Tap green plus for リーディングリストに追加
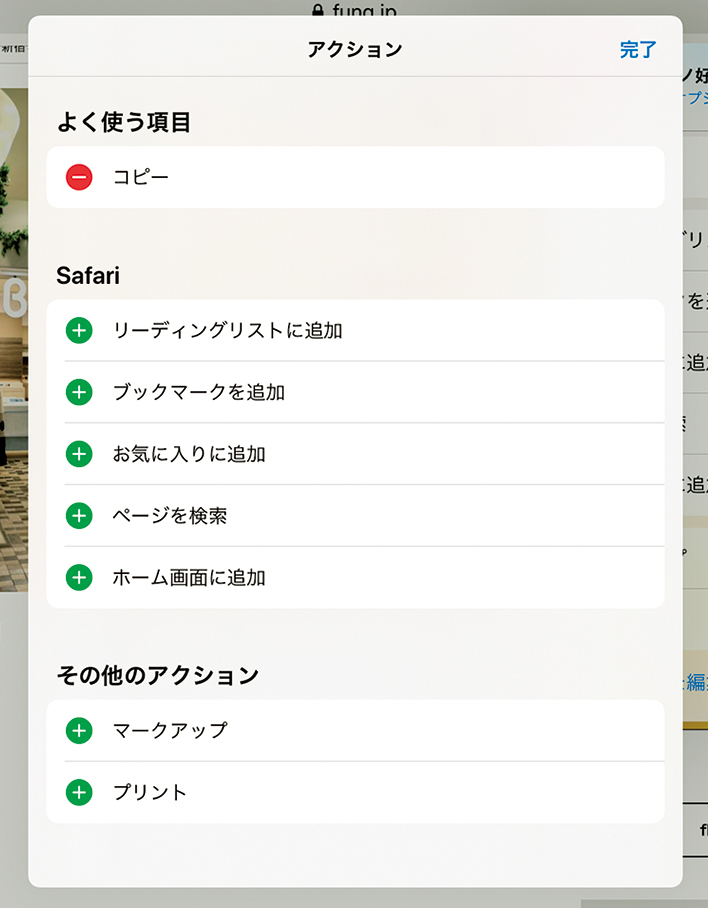 click(x=79, y=330)
